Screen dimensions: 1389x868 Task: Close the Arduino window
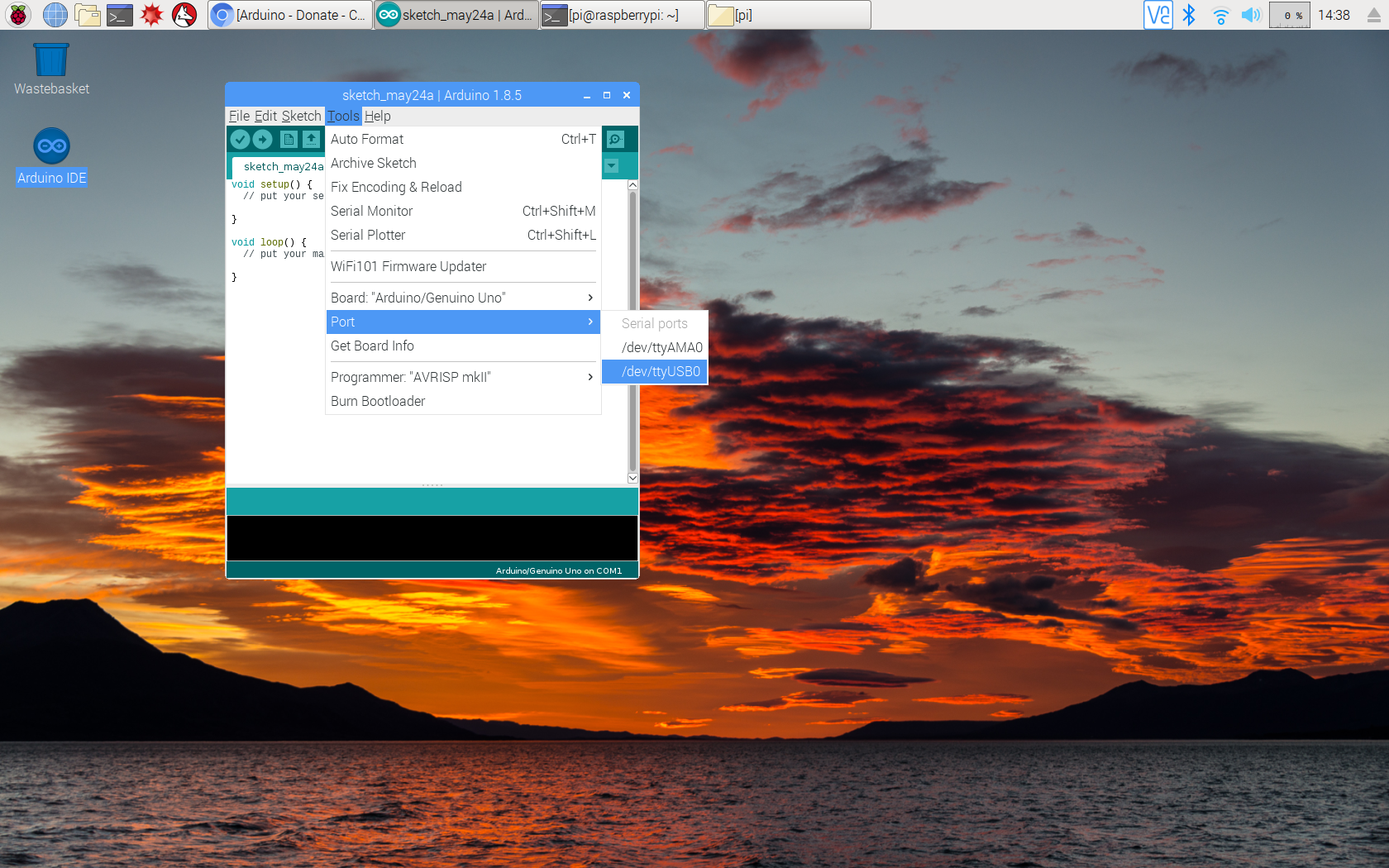click(x=627, y=96)
